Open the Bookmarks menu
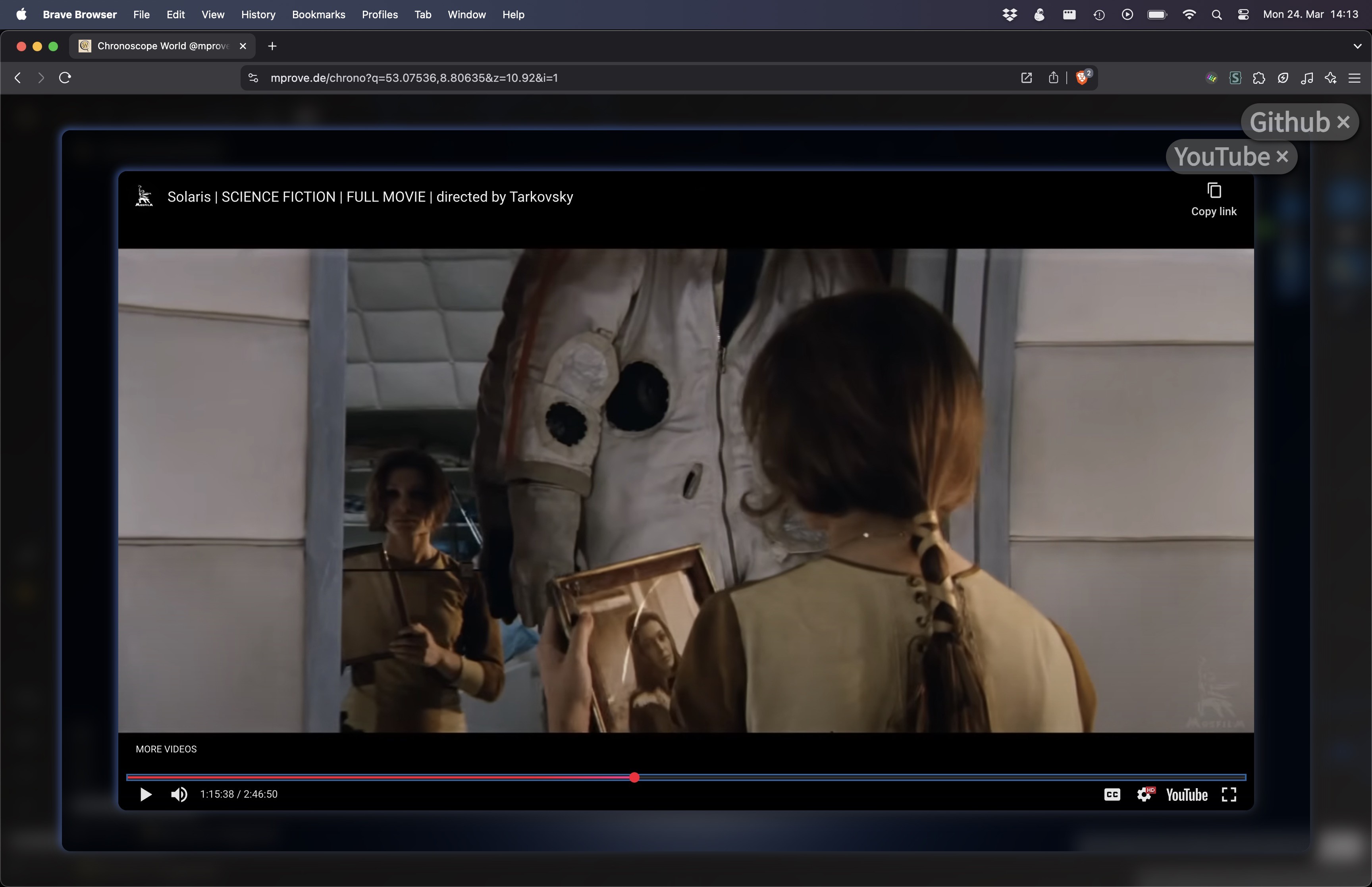1372x887 pixels. [318, 14]
